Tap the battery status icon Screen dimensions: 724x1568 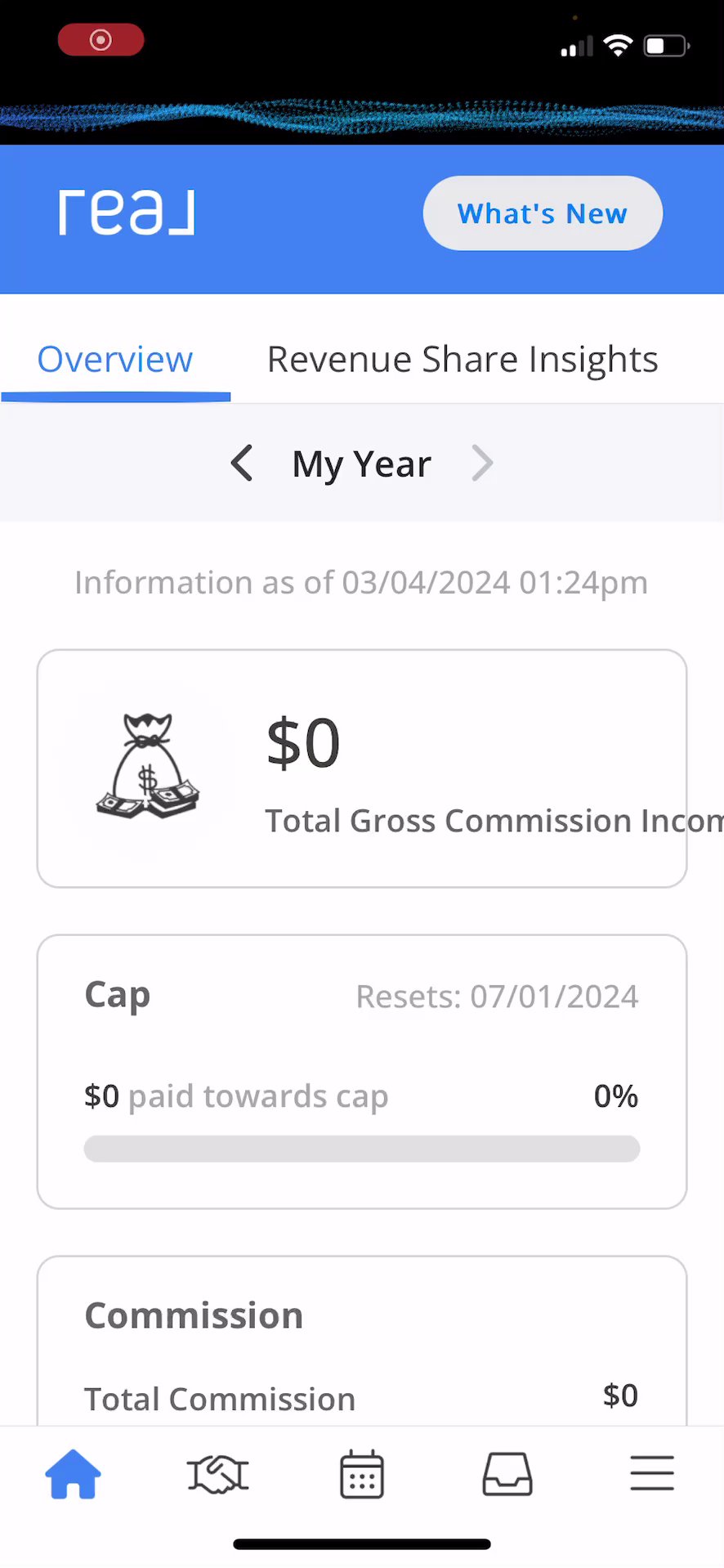click(x=666, y=46)
